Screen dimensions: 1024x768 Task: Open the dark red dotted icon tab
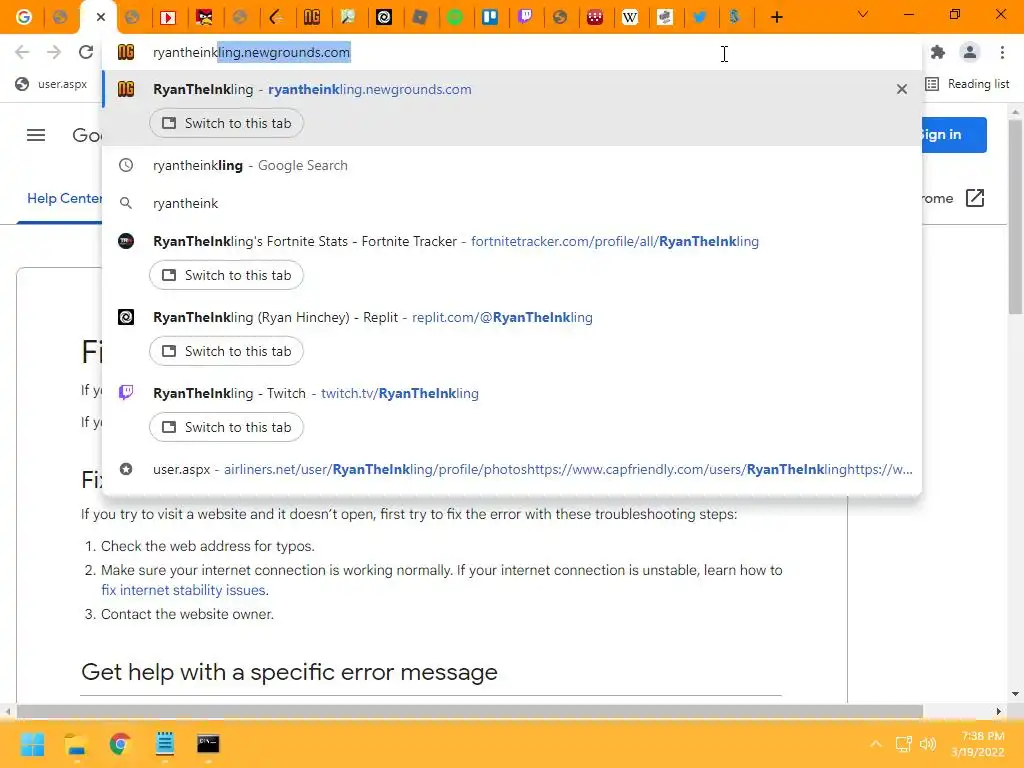pos(594,17)
